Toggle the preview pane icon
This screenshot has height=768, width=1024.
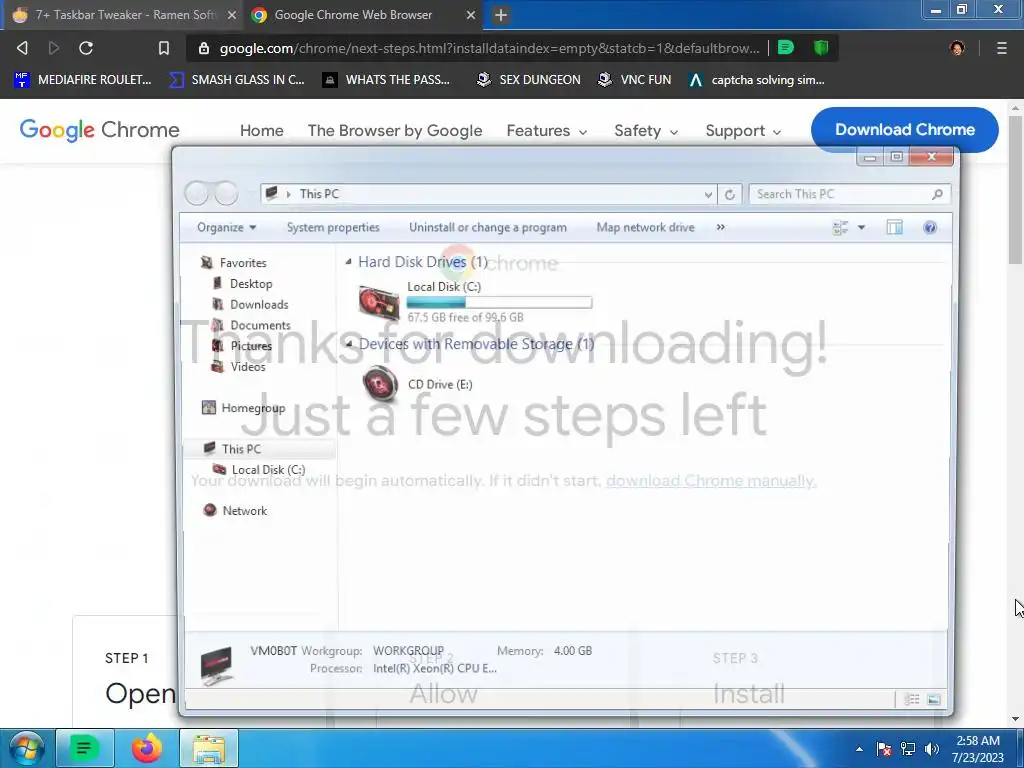pyautogui.click(x=895, y=227)
